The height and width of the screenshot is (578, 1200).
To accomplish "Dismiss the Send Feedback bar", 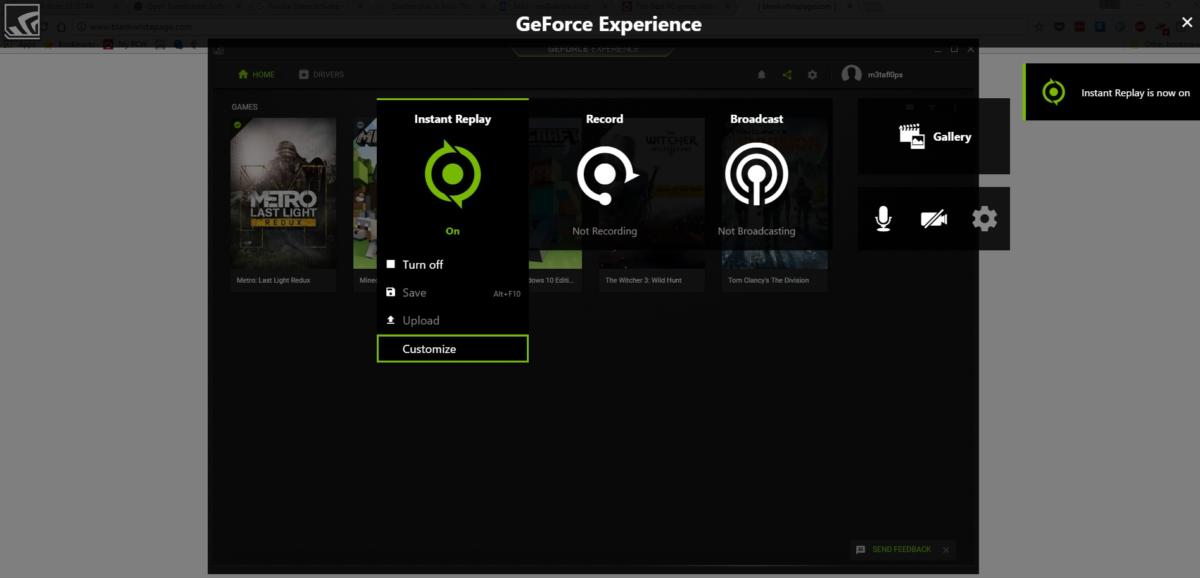I will 946,550.
